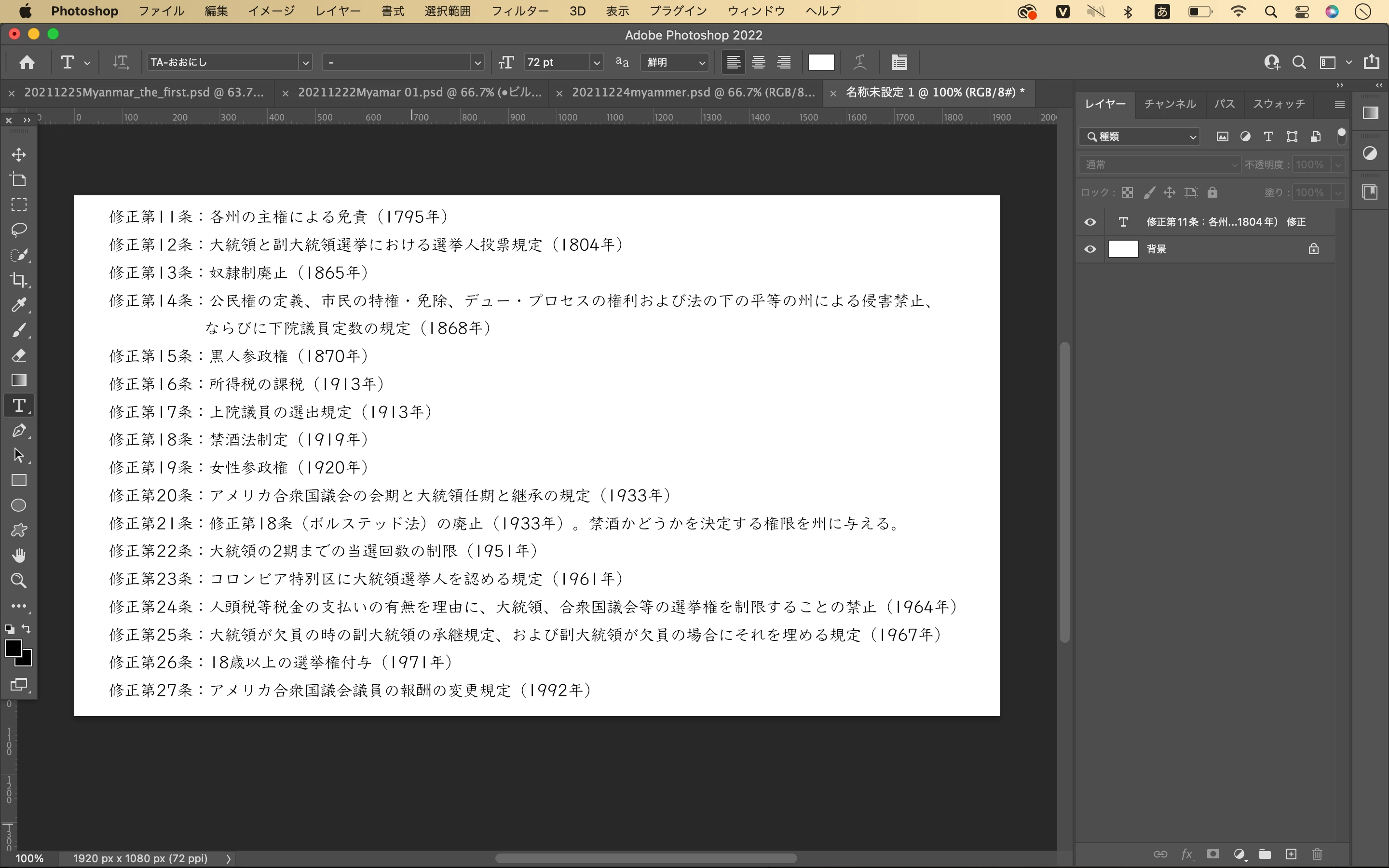Select the Eyedropper tool
This screenshot has width=1389, height=868.
(19, 305)
